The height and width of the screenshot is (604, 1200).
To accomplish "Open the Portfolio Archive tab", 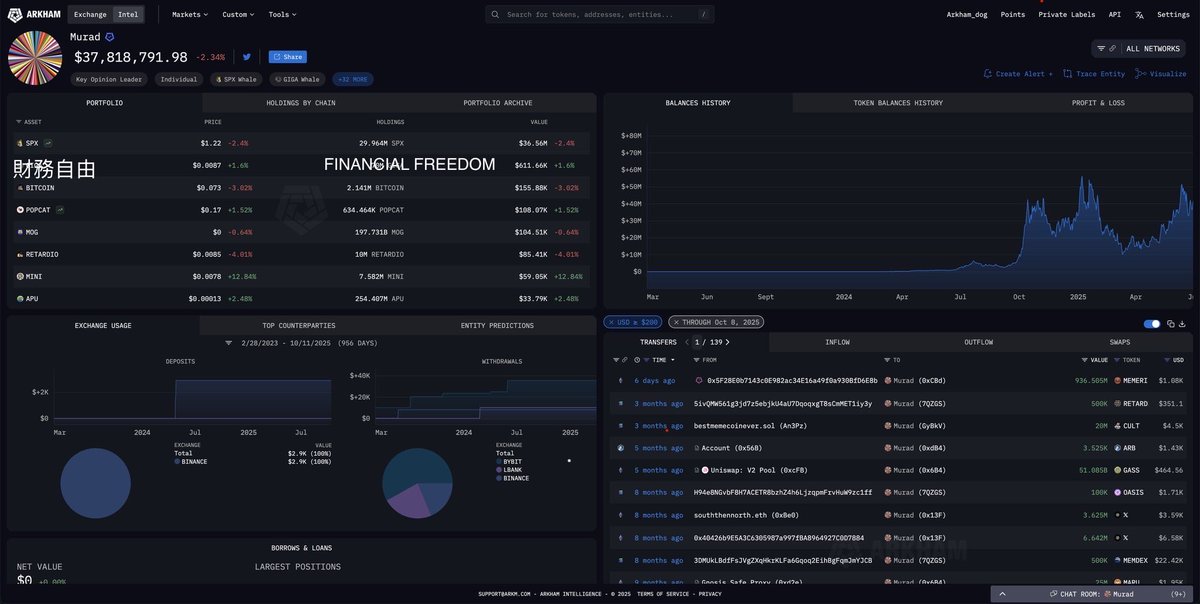I will click(497, 103).
